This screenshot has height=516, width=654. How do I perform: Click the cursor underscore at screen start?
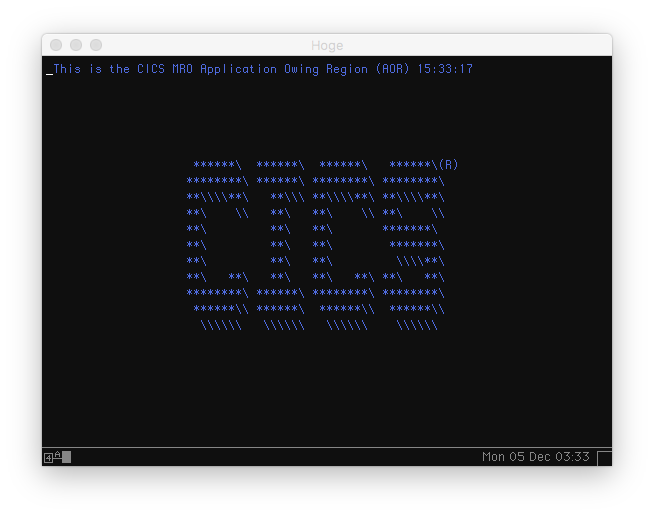pyautogui.click(x=50, y=74)
